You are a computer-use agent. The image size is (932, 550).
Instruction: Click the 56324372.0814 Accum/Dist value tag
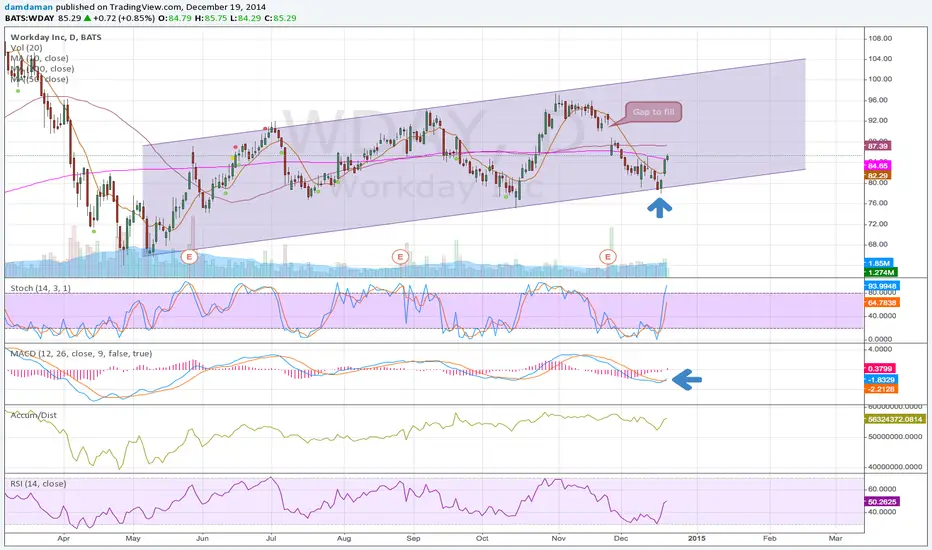[x=895, y=419]
